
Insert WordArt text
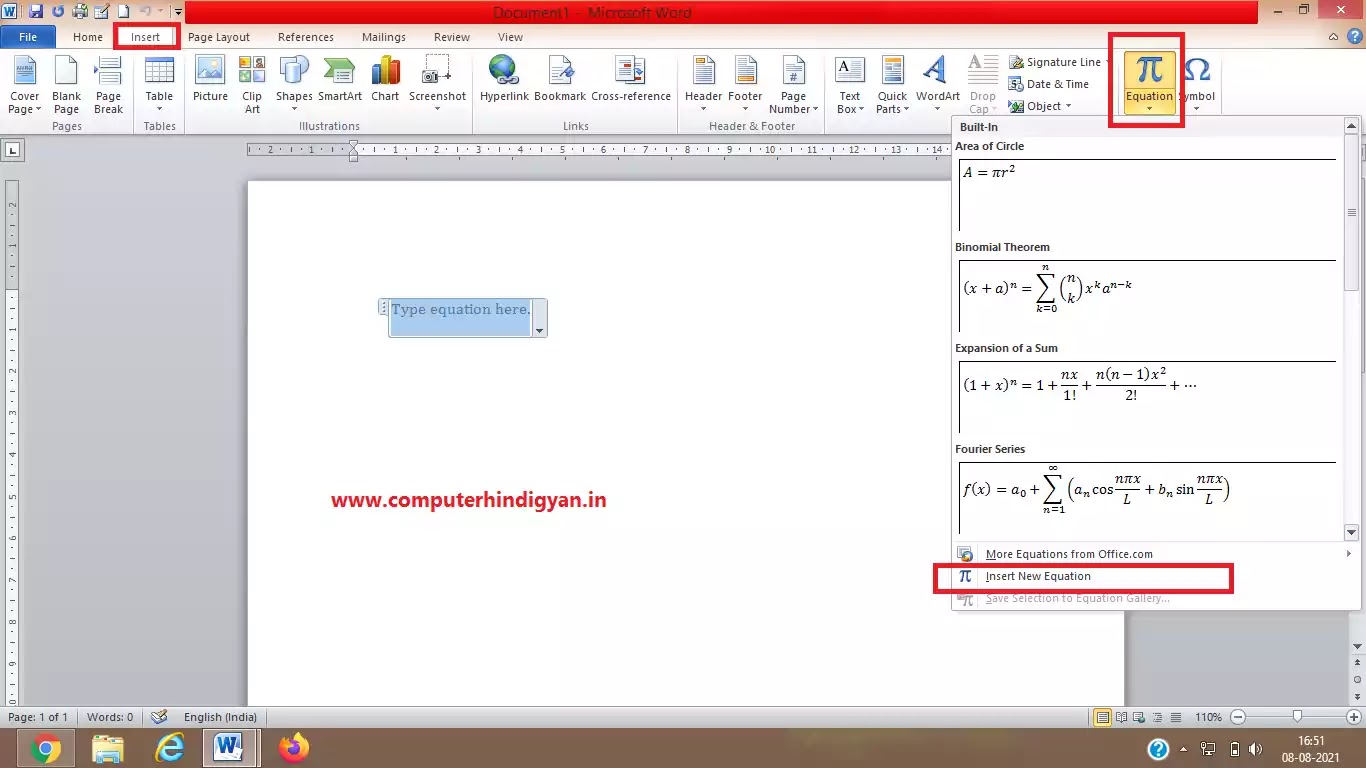click(x=937, y=85)
